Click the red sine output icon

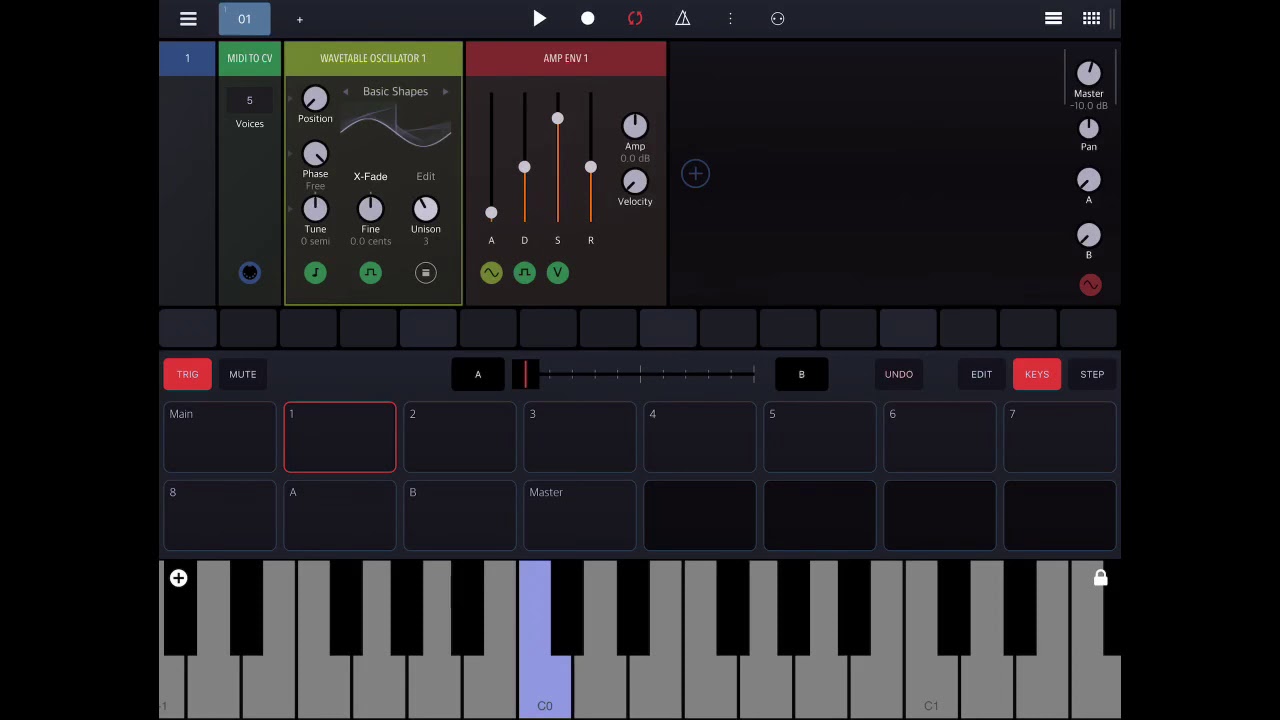point(1090,285)
